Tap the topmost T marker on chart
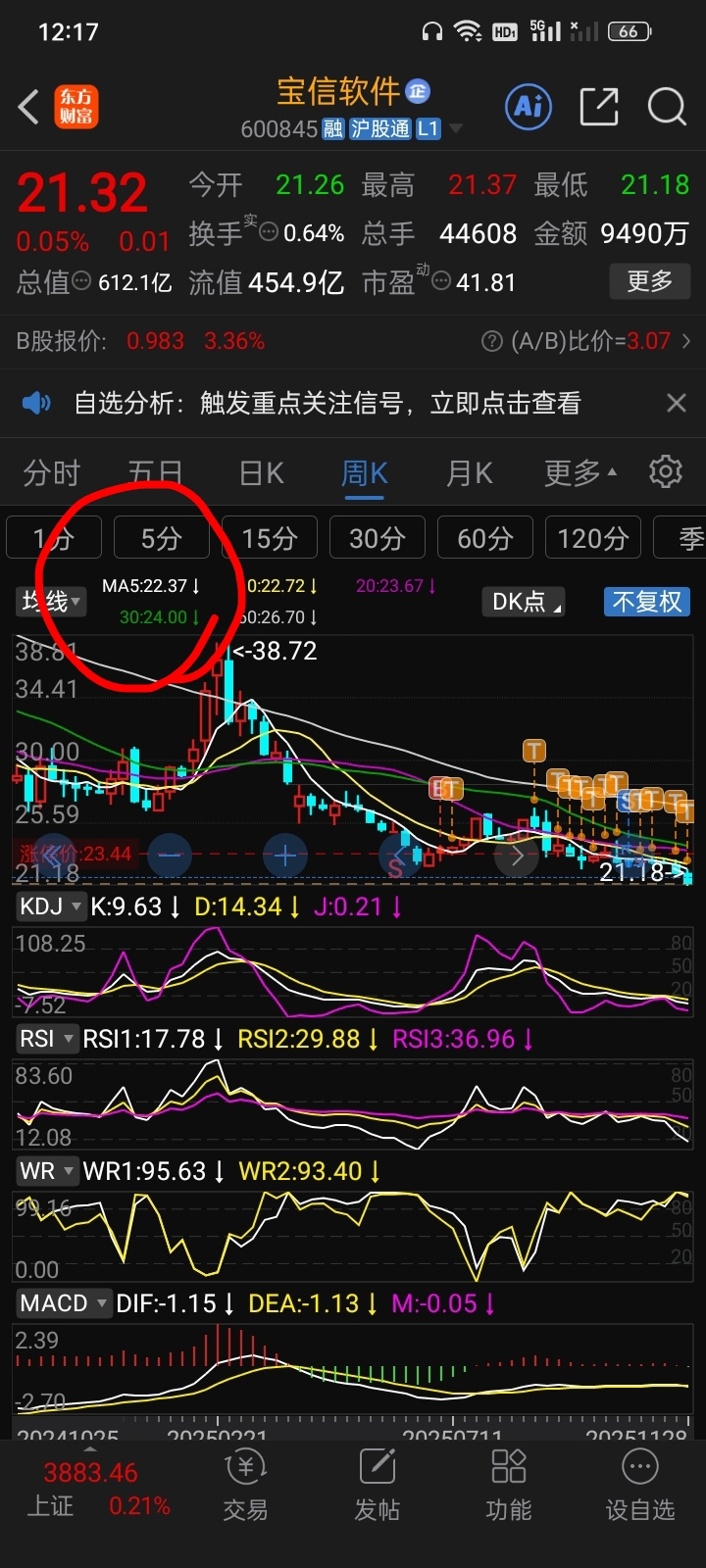The height and width of the screenshot is (1568, 706). (533, 752)
